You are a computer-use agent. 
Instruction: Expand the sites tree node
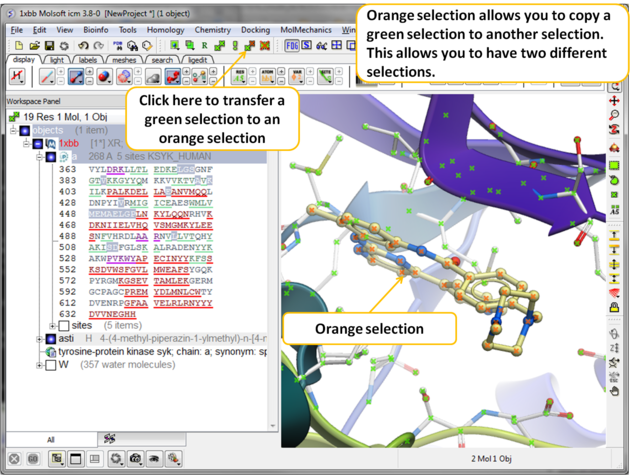tap(51, 326)
